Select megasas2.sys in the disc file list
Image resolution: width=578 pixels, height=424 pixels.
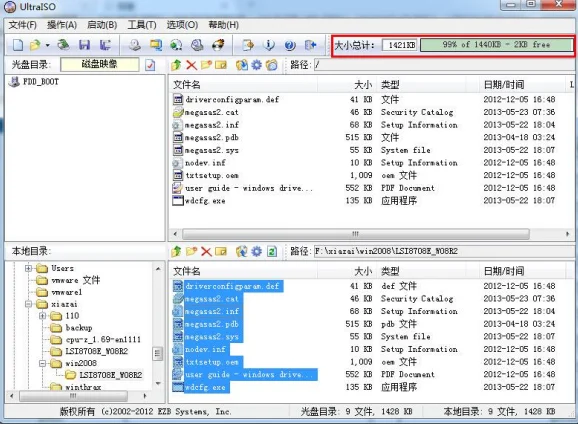click(212, 150)
